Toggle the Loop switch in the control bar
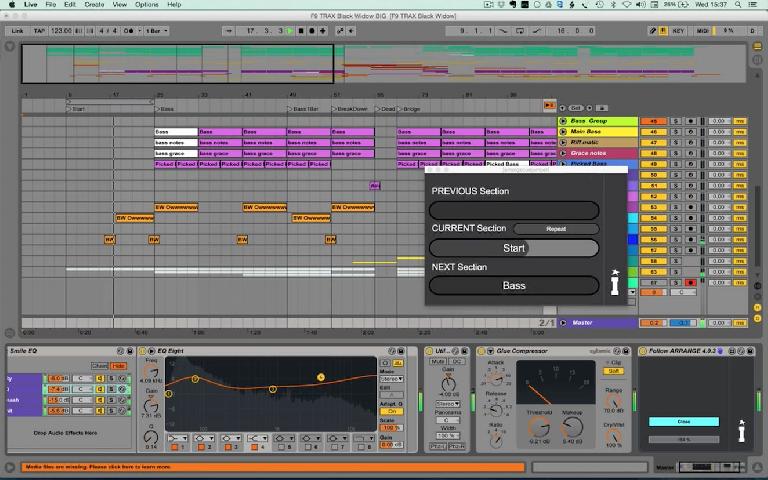 [x=520, y=30]
